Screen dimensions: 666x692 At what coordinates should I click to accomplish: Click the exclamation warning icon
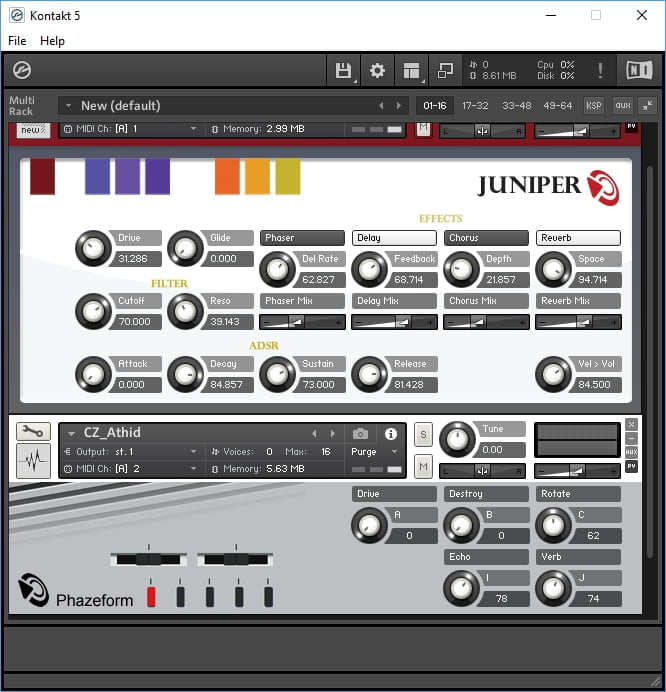point(600,71)
